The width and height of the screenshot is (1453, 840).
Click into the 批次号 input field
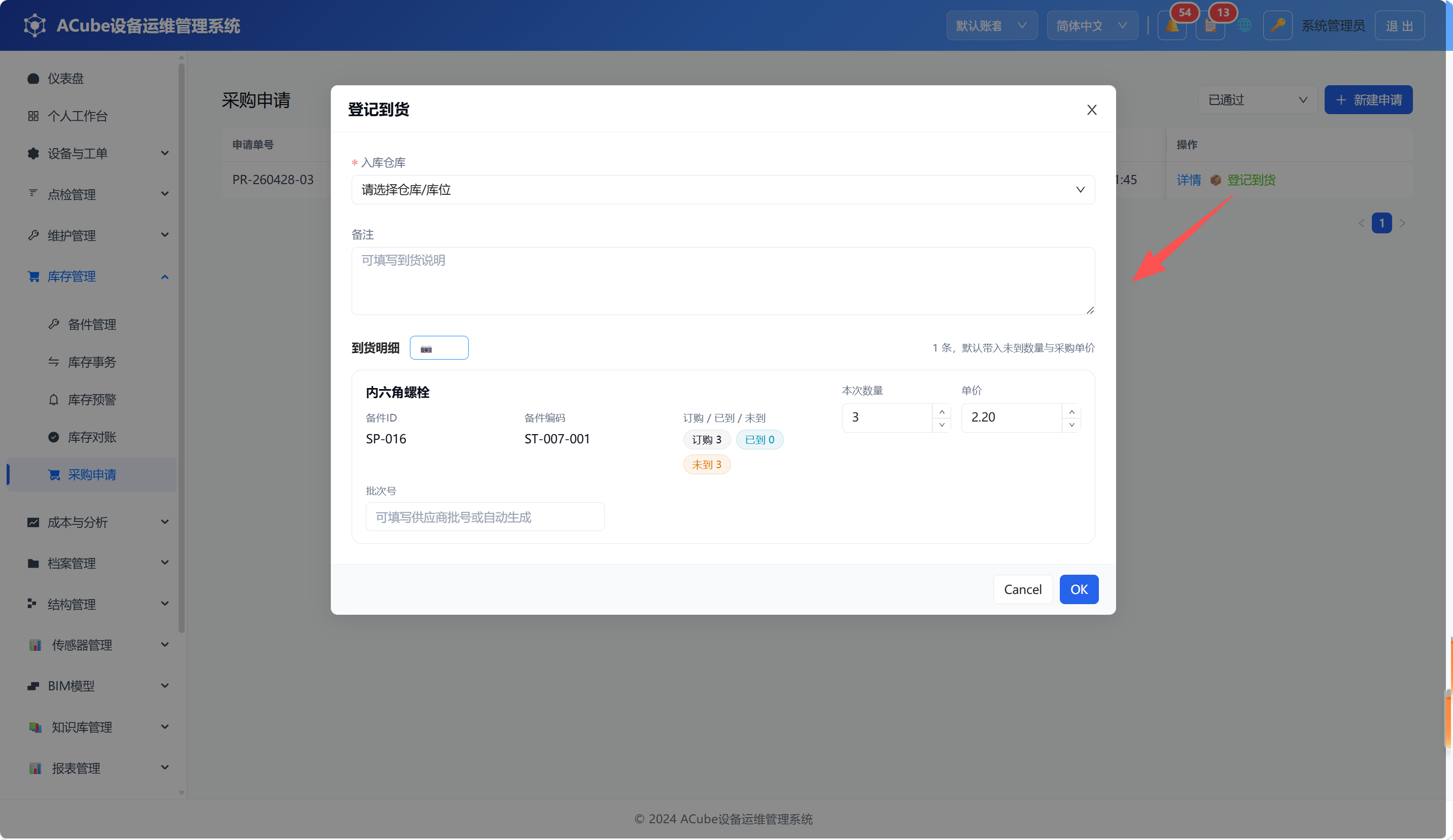coord(485,516)
